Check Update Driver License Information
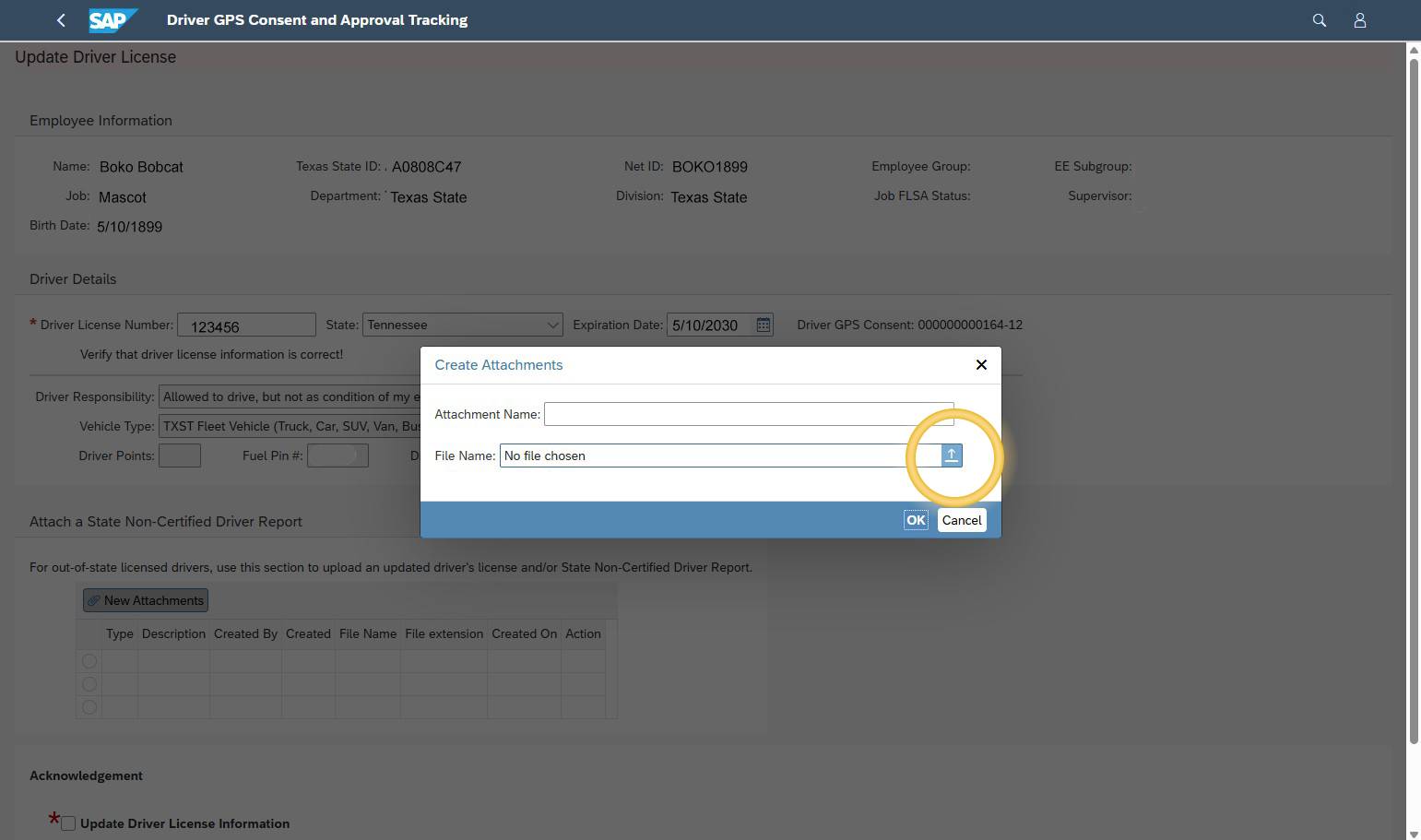1421x840 pixels. click(x=67, y=822)
